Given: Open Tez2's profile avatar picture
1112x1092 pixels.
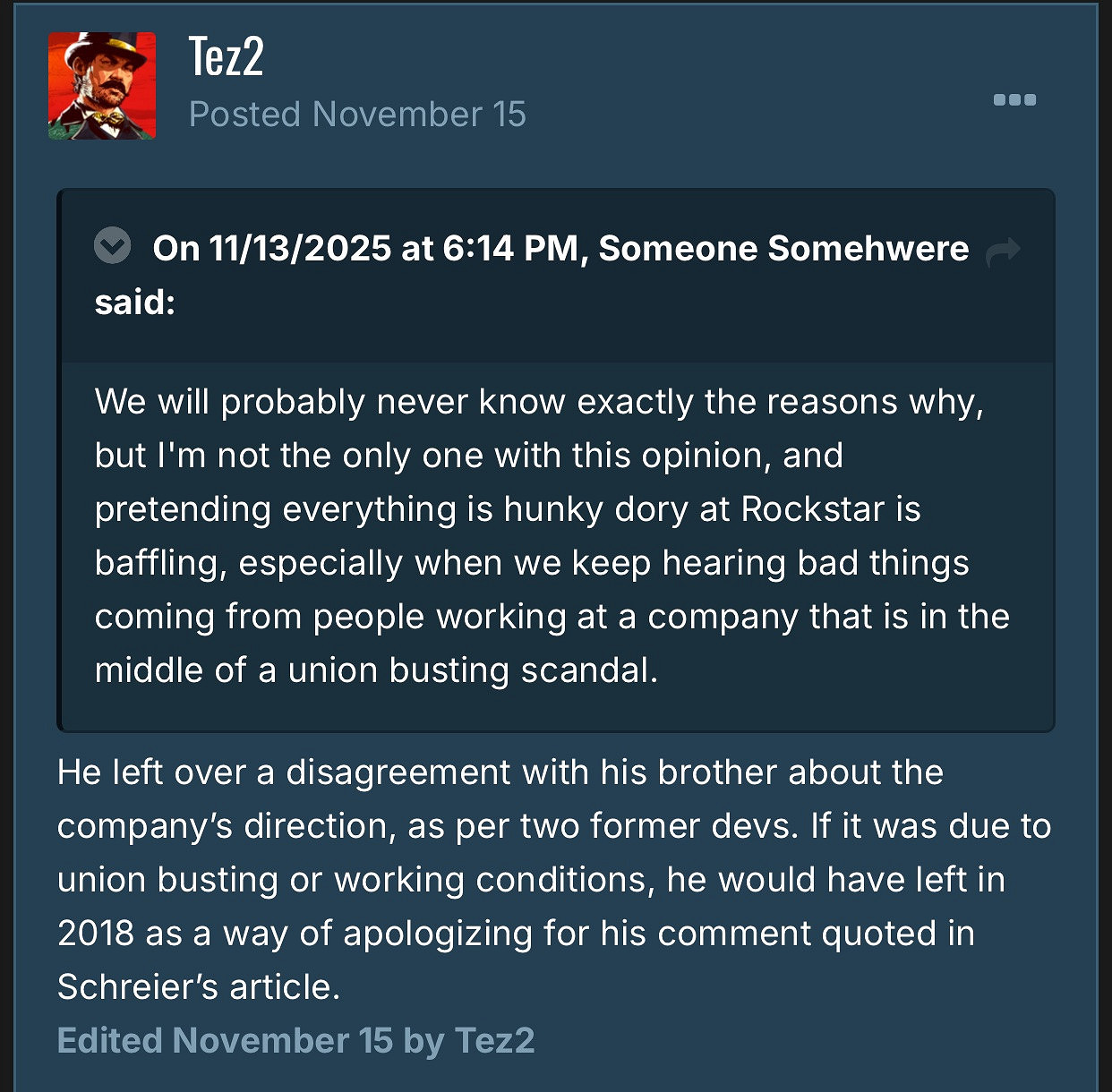Looking at the screenshot, I should (102, 86).
